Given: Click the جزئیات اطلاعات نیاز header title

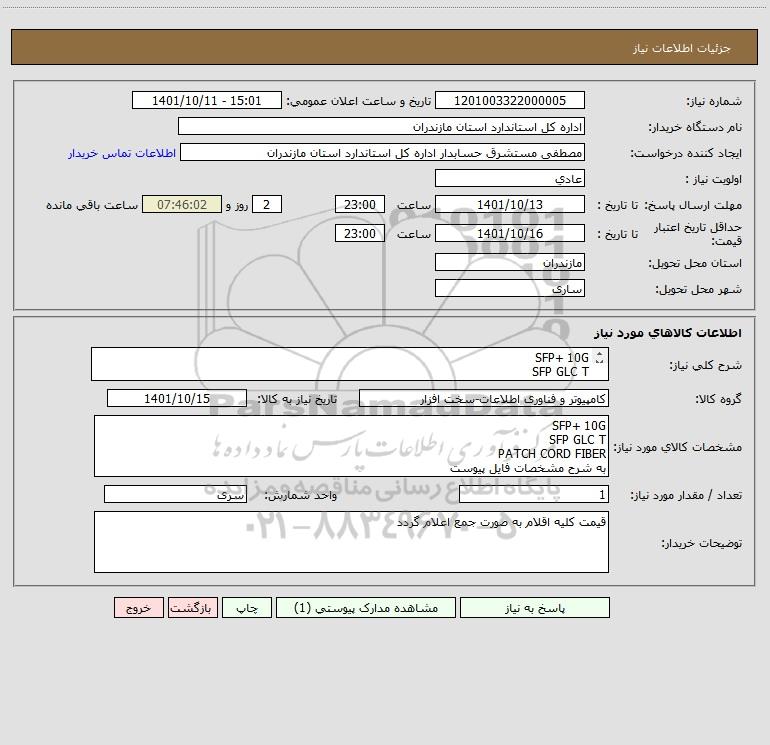Looking at the screenshot, I should coord(682,48).
